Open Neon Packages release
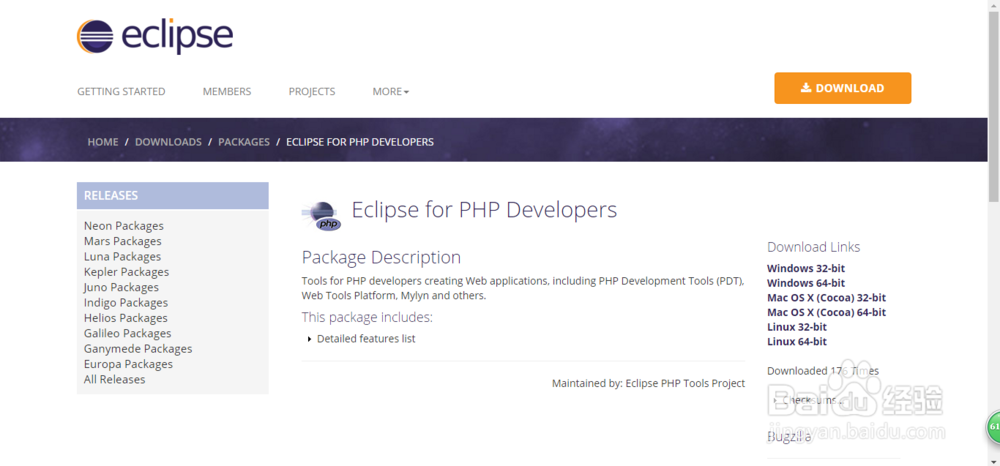This screenshot has height=466, width=1000. click(x=124, y=226)
